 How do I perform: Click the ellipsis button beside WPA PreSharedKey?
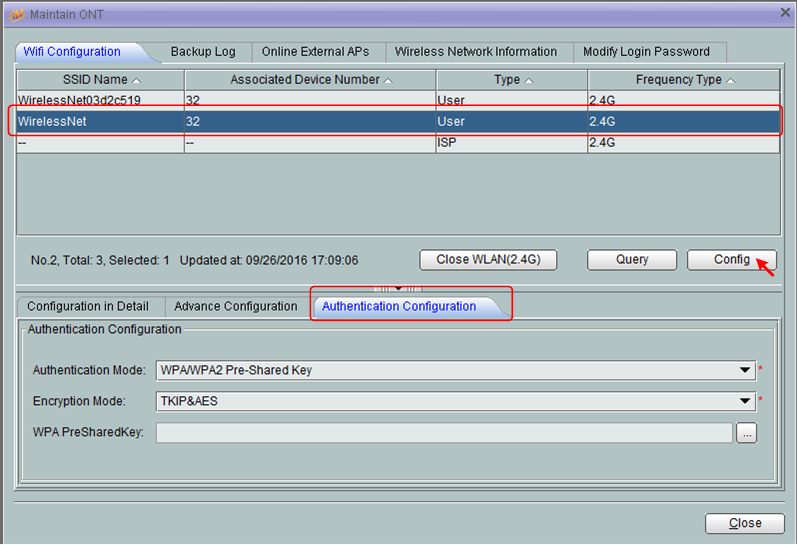746,433
